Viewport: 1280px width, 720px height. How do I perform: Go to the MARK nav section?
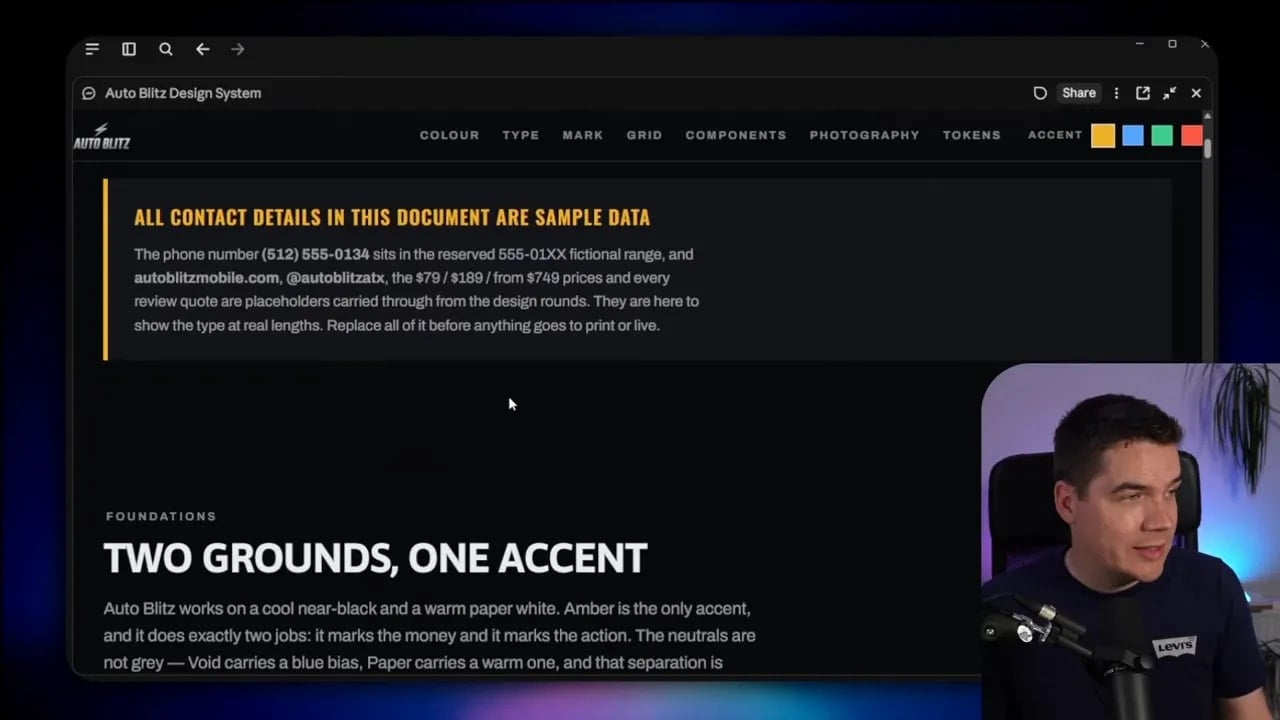(x=583, y=135)
